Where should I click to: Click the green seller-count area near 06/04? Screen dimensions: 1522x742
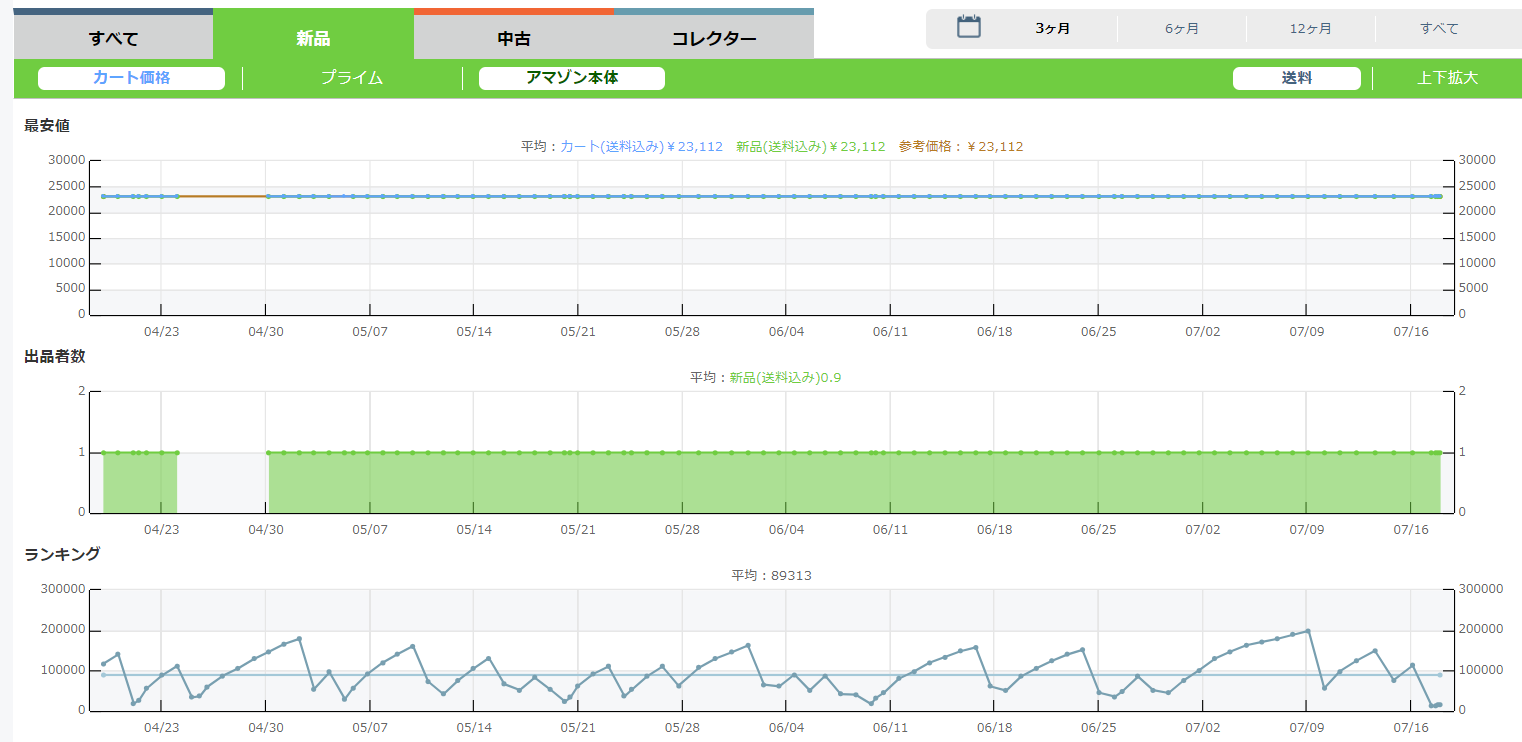tap(786, 483)
